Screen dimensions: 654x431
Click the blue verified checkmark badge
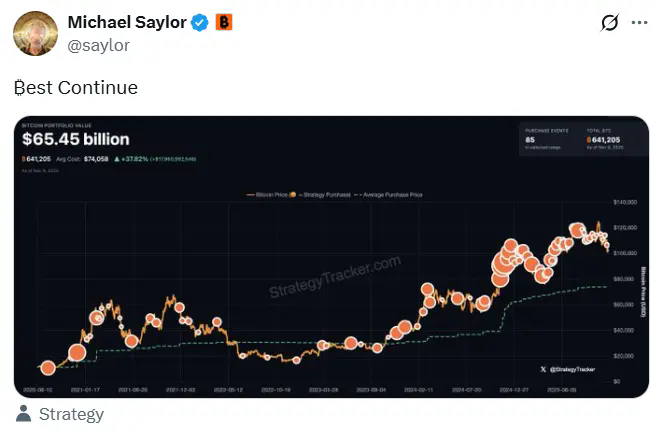pos(200,22)
